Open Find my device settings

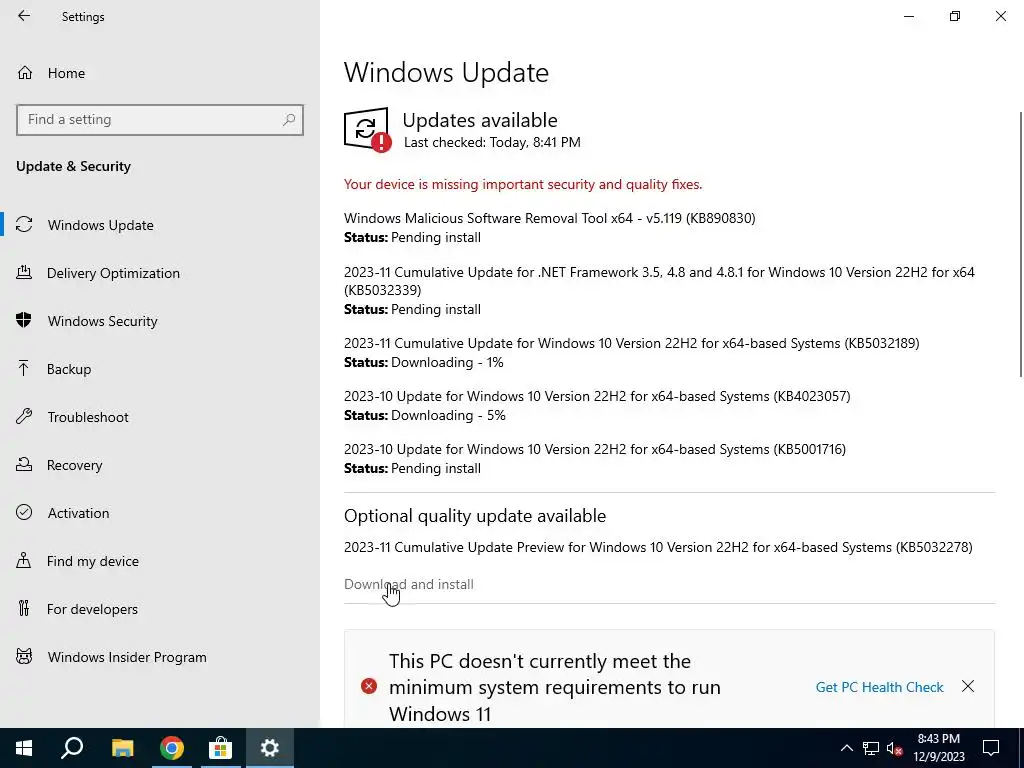click(93, 561)
